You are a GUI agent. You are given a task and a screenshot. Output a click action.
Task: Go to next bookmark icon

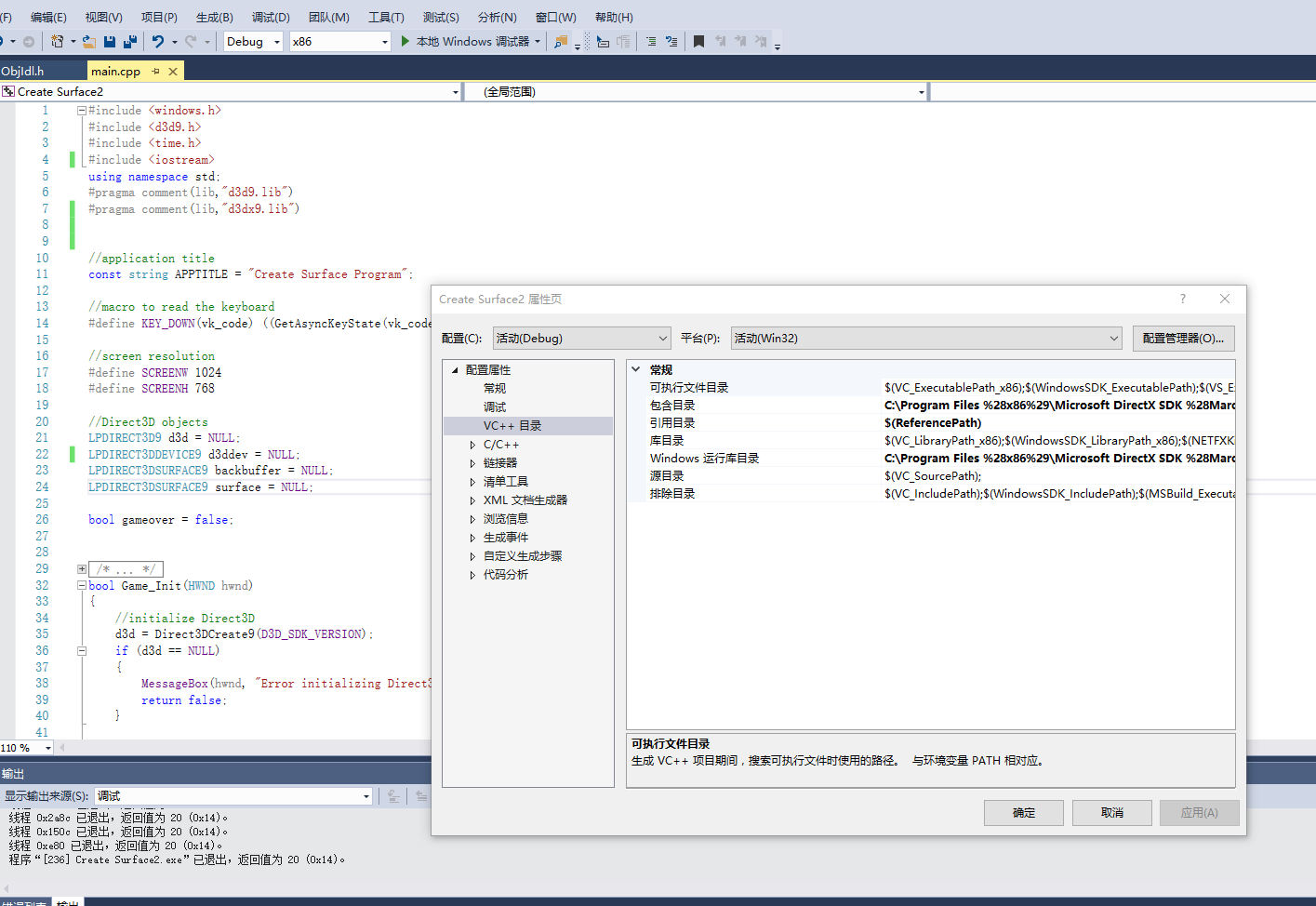(740, 41)
